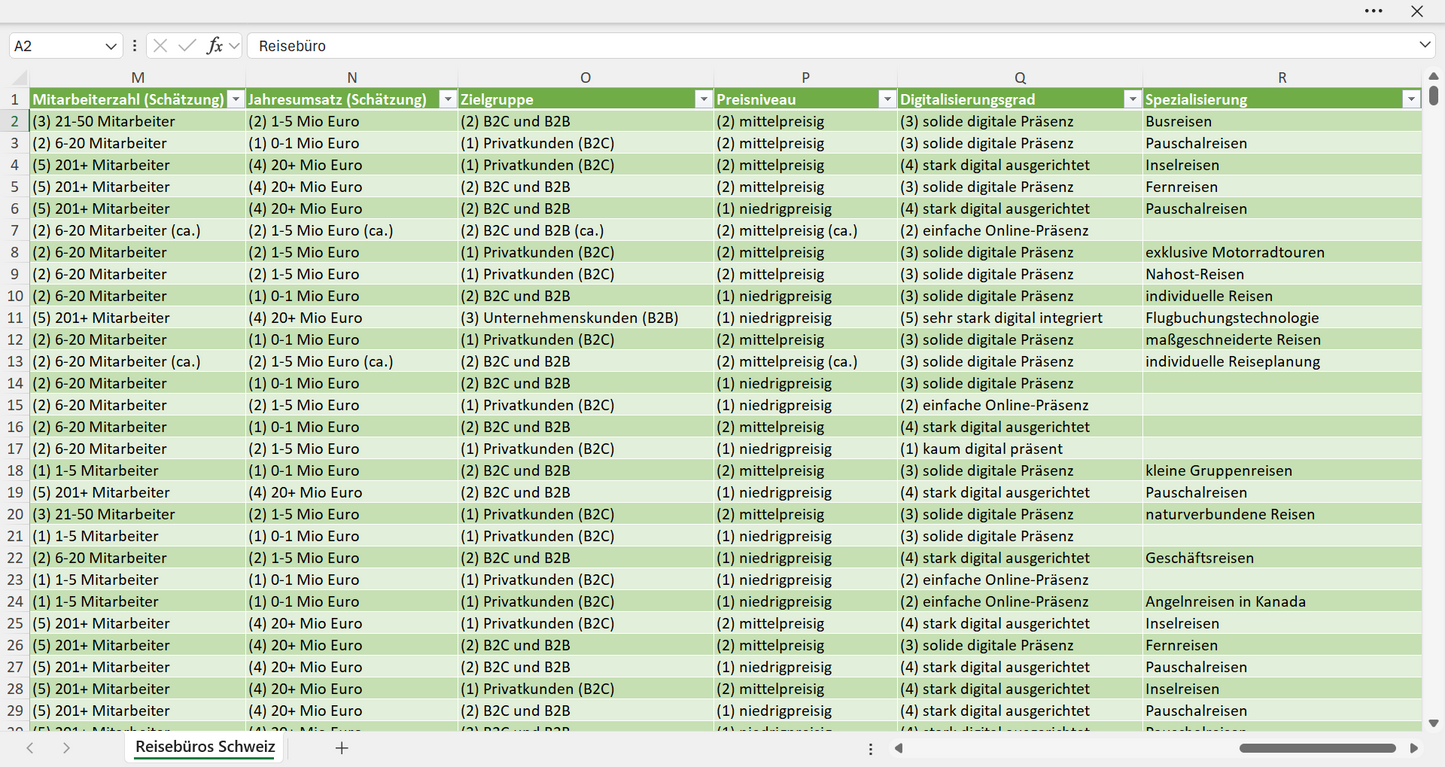The width and height of the screenshot is (1445, 767).
Task: Select '(3) 21-50 Mitarbeiter' in row 20
Action: click(138, 515)
